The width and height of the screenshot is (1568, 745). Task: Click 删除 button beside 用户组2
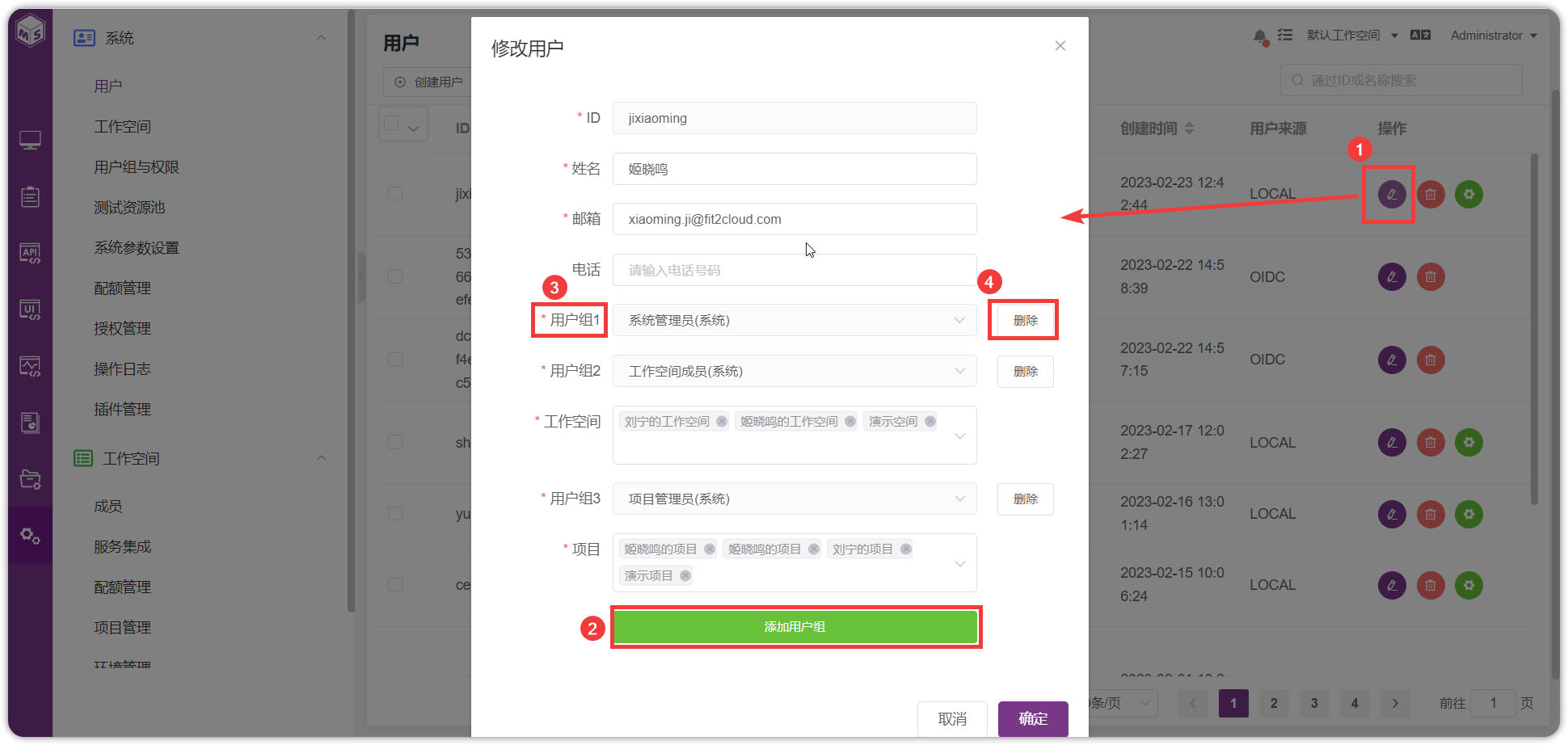pyautogui.click(x=1025, y=371)
